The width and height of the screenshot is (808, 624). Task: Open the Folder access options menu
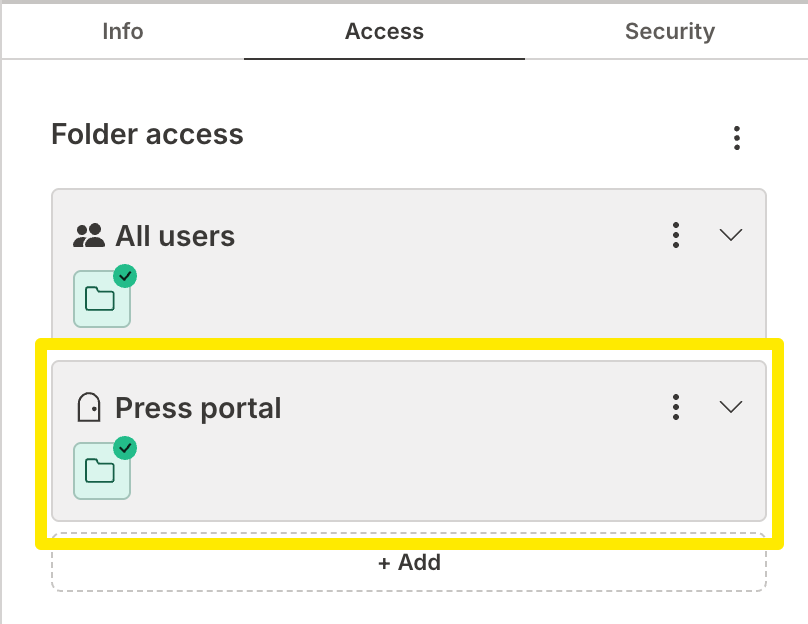(x=737, y=138)
